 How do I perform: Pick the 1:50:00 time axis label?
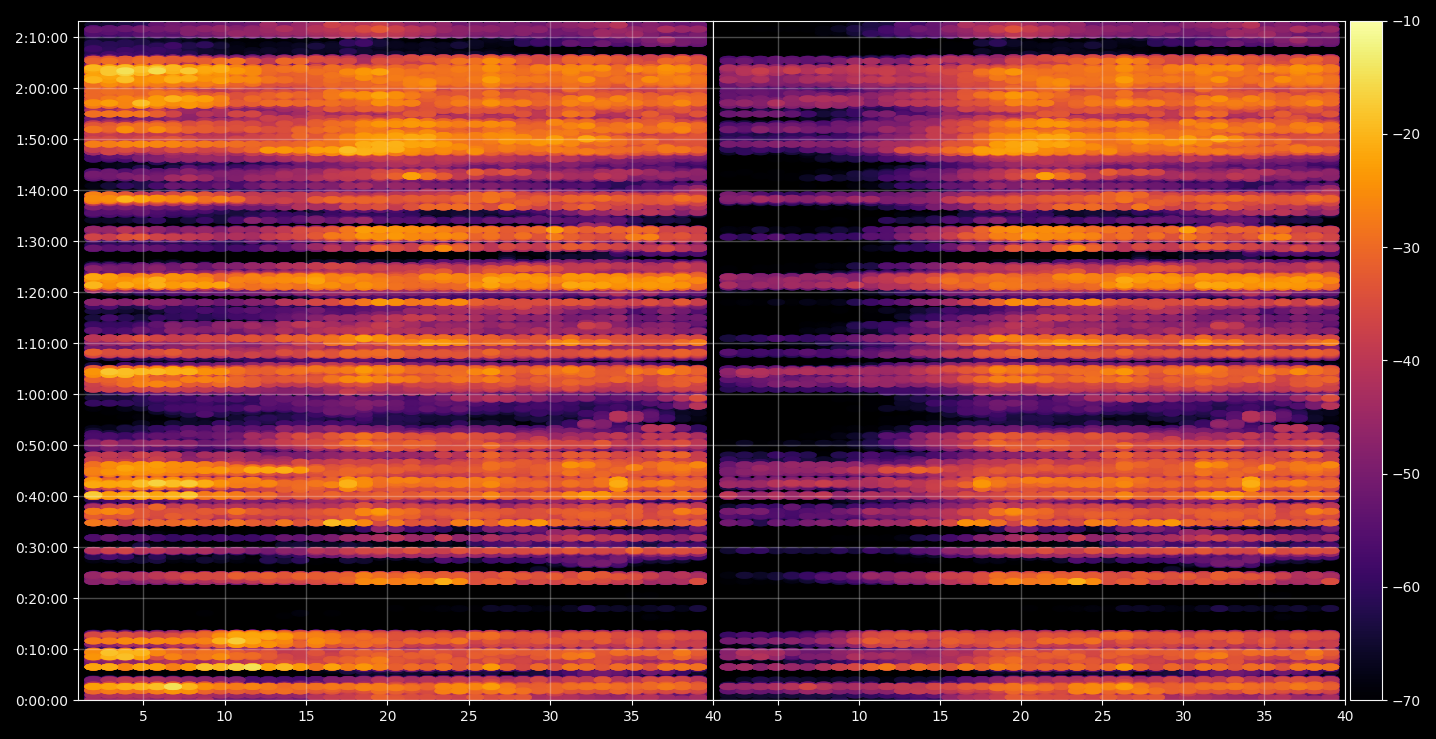[x=42, y=139]
